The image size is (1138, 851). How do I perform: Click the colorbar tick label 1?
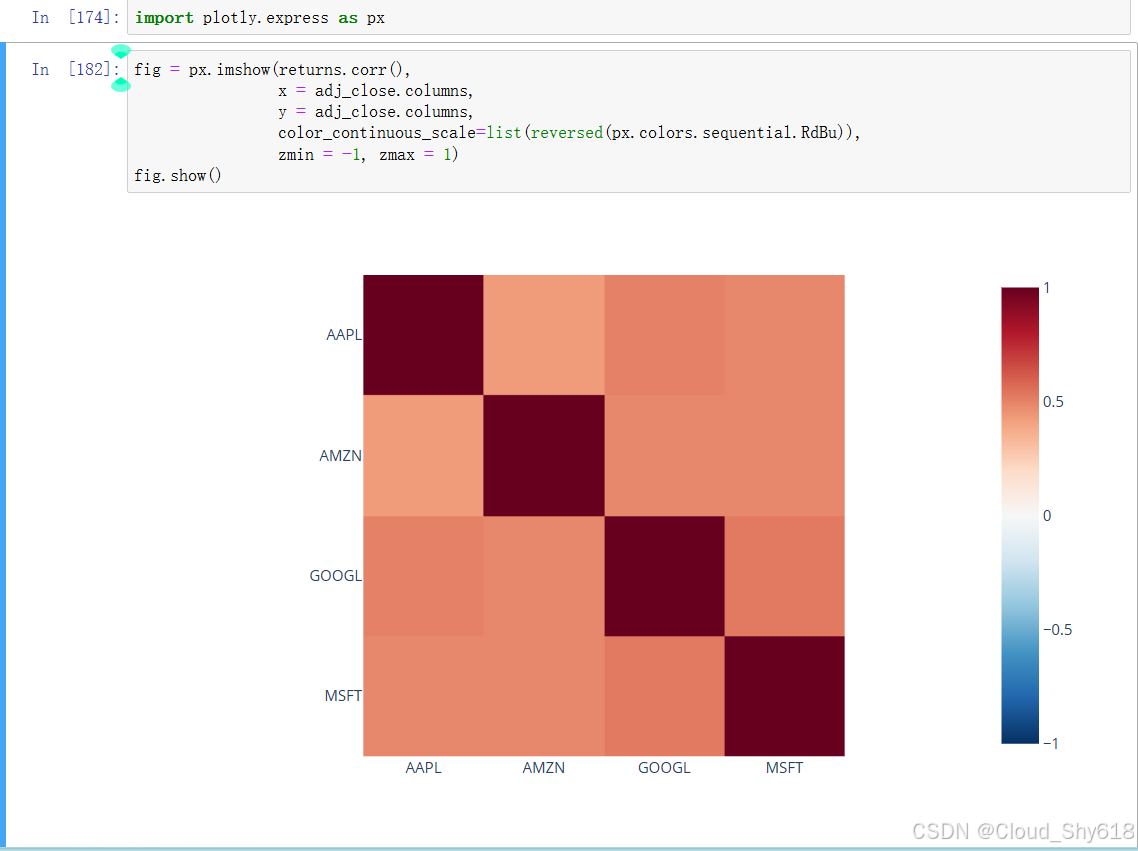click(1047, 288)
